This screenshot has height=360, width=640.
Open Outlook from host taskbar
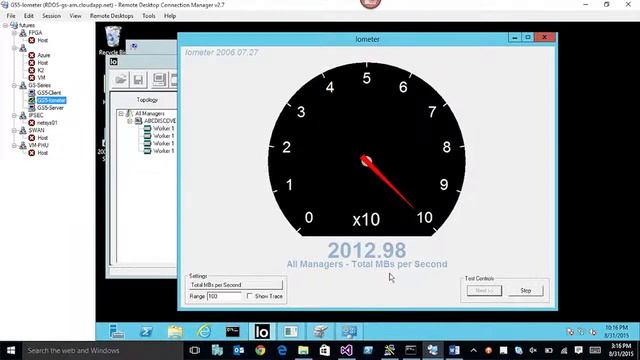pyautogui.click(x=239, y=350)
